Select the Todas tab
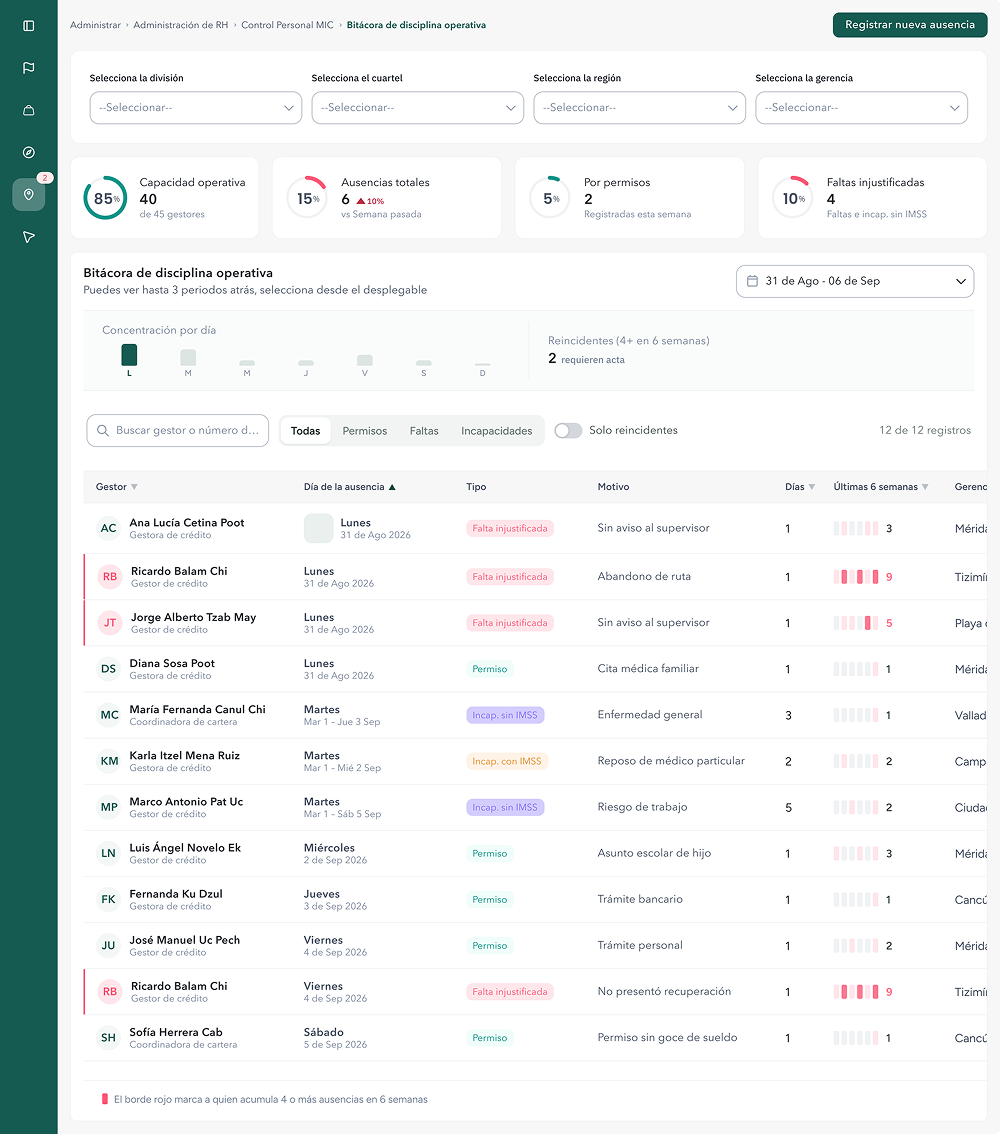The image size is (1000, 1134). (x=305, y=431)
